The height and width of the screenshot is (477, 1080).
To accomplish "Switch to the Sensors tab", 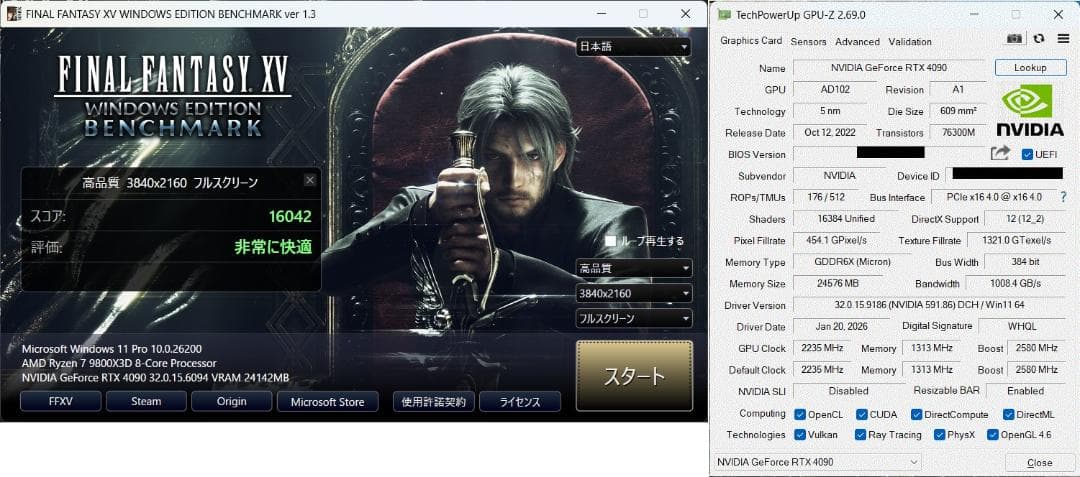I will click(808, 41).
